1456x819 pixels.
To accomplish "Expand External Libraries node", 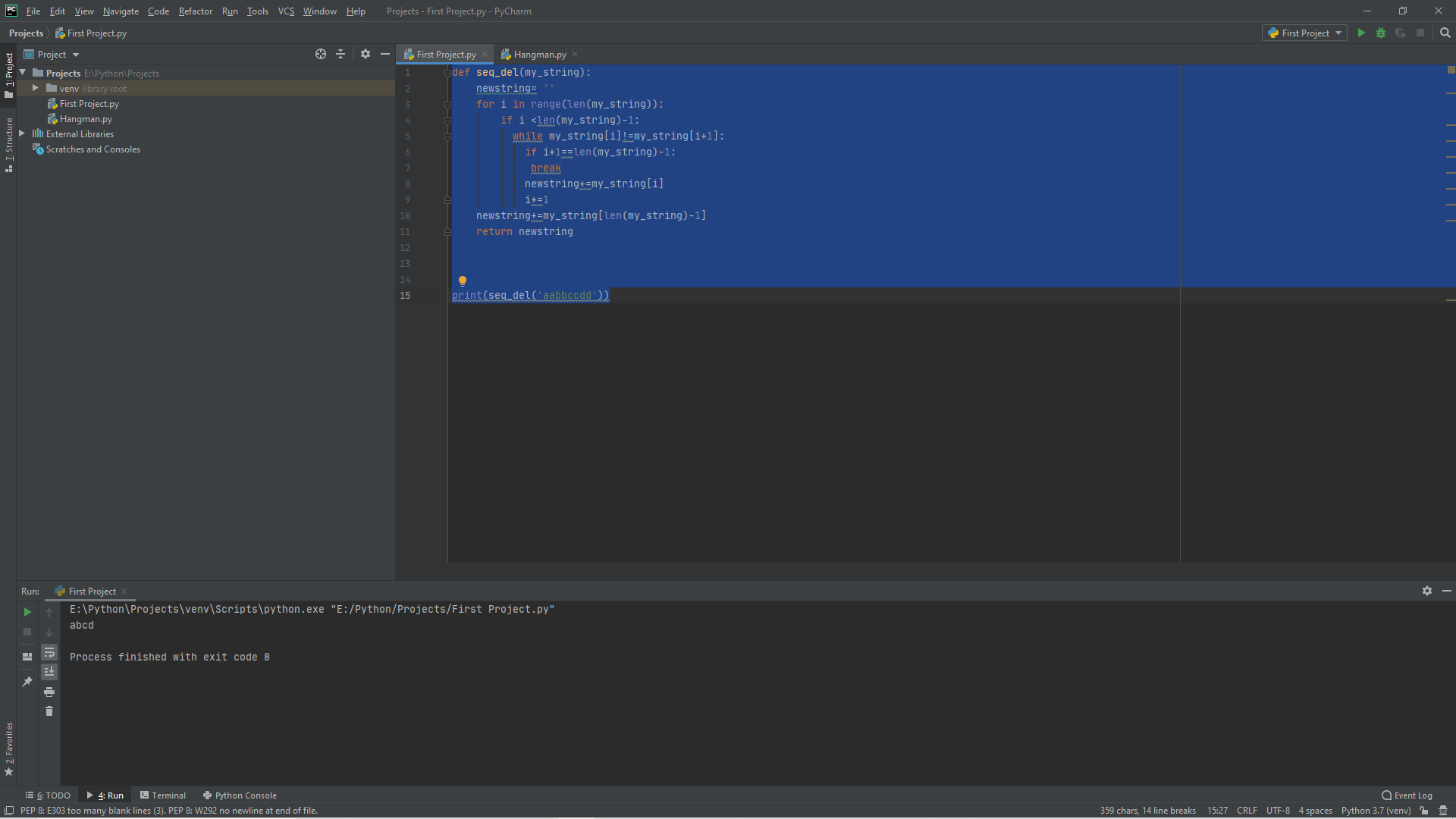I will 22,134.
